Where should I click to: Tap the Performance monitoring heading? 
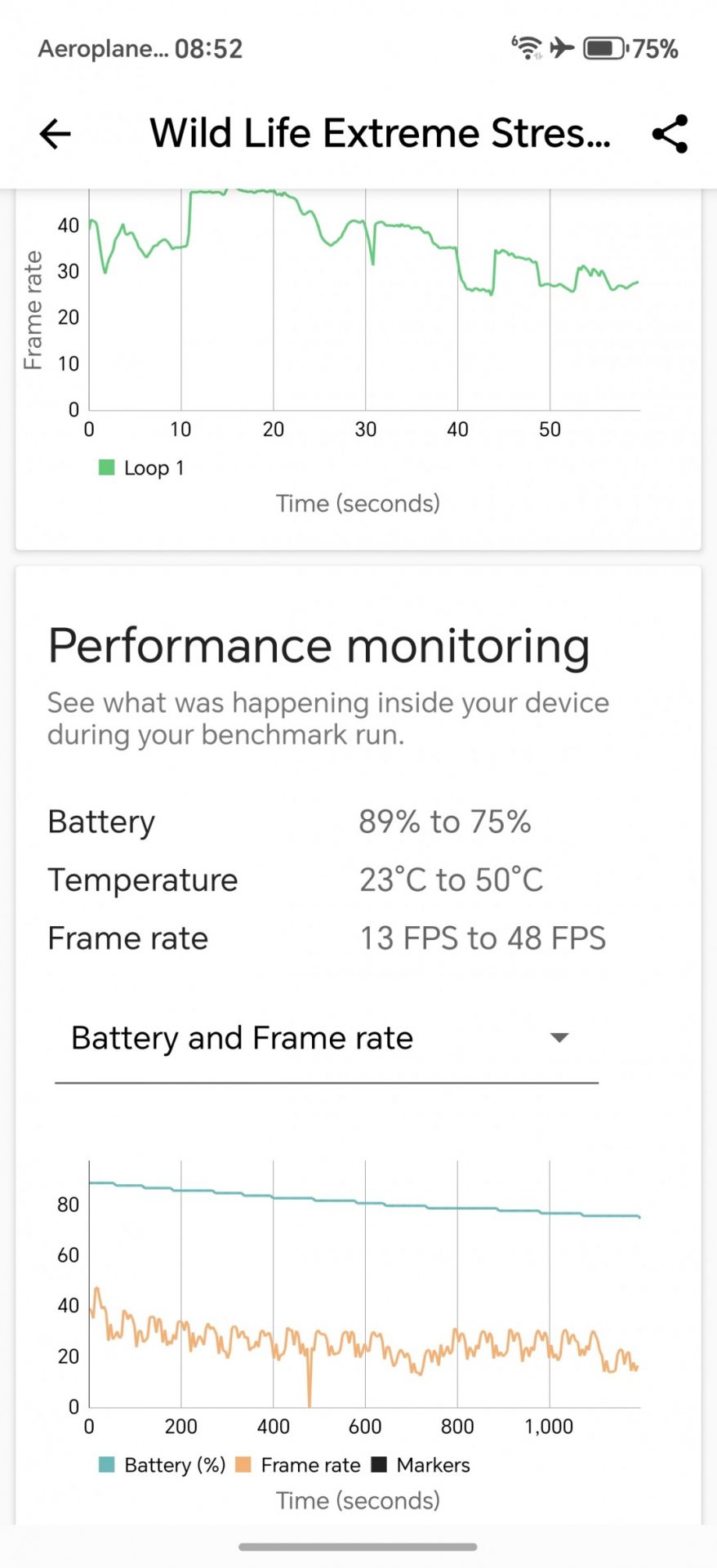pos(318,646)
